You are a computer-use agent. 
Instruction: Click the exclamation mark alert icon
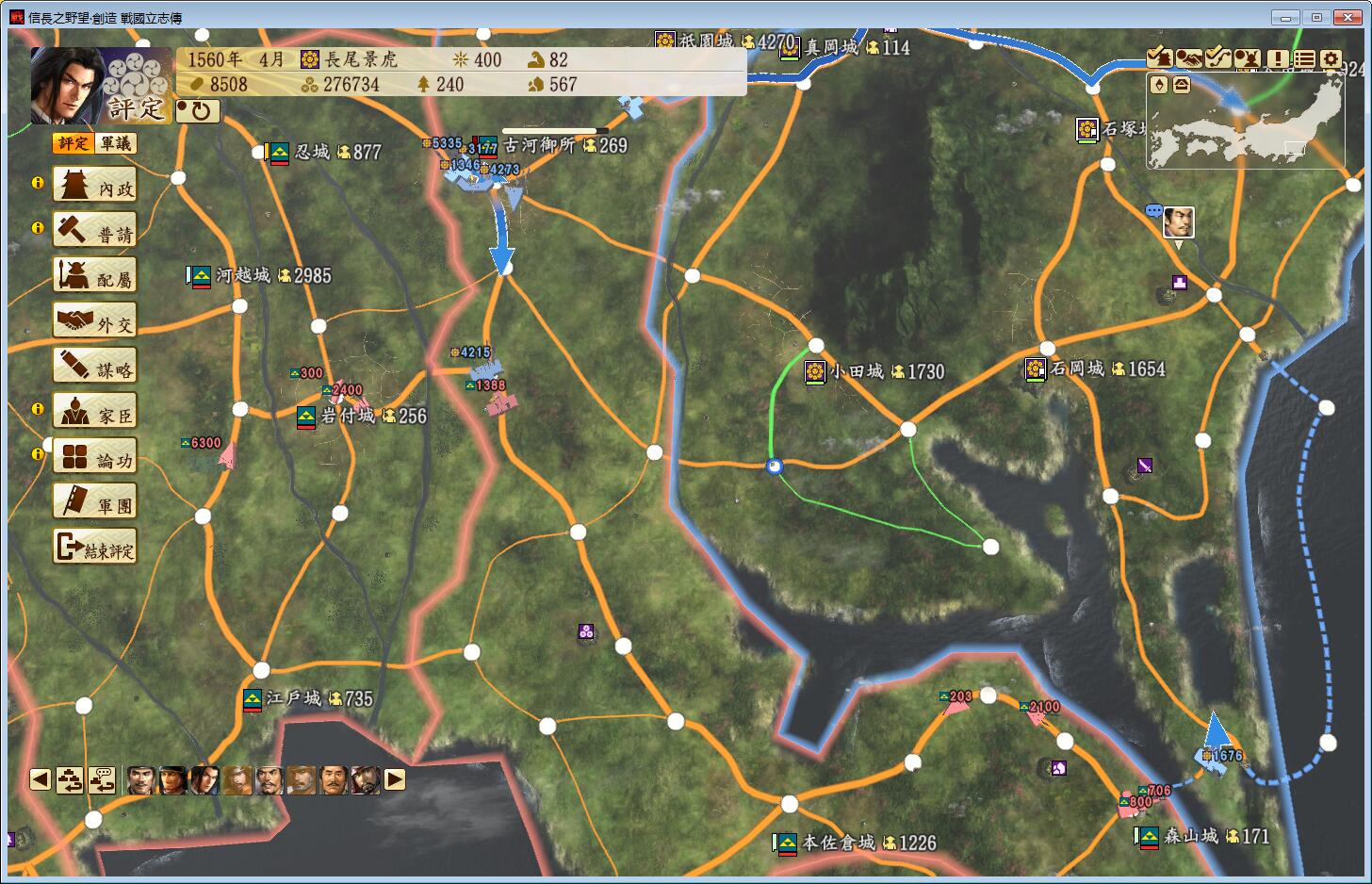click(x=1278, y=58)
